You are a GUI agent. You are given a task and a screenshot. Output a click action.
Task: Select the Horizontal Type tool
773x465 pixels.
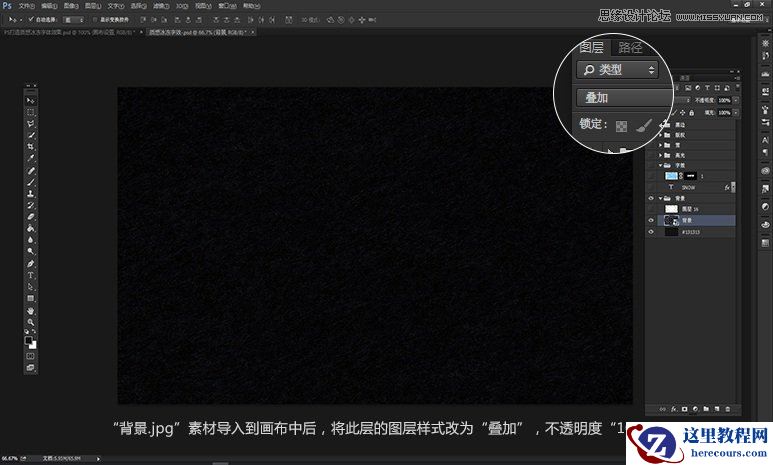pos(31,275)
